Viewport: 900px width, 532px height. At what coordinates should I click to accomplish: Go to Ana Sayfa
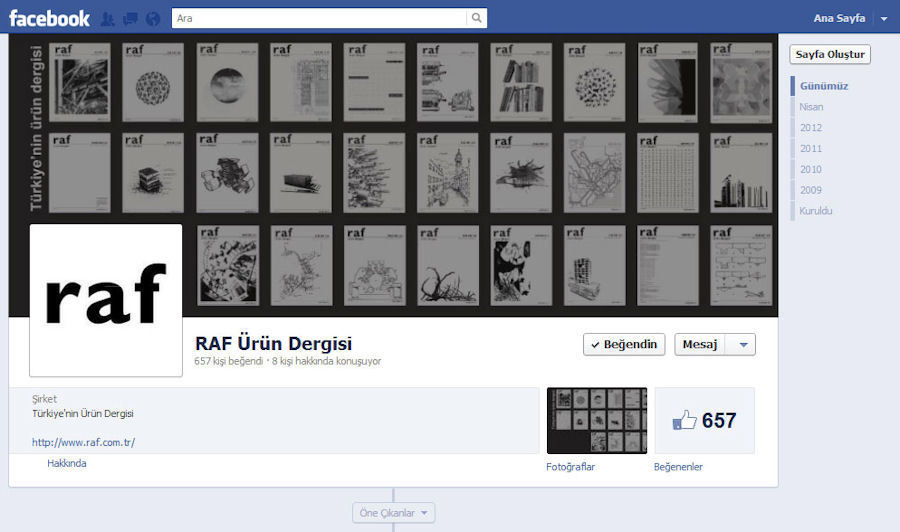pyautogui.click(x=839, y=18)
